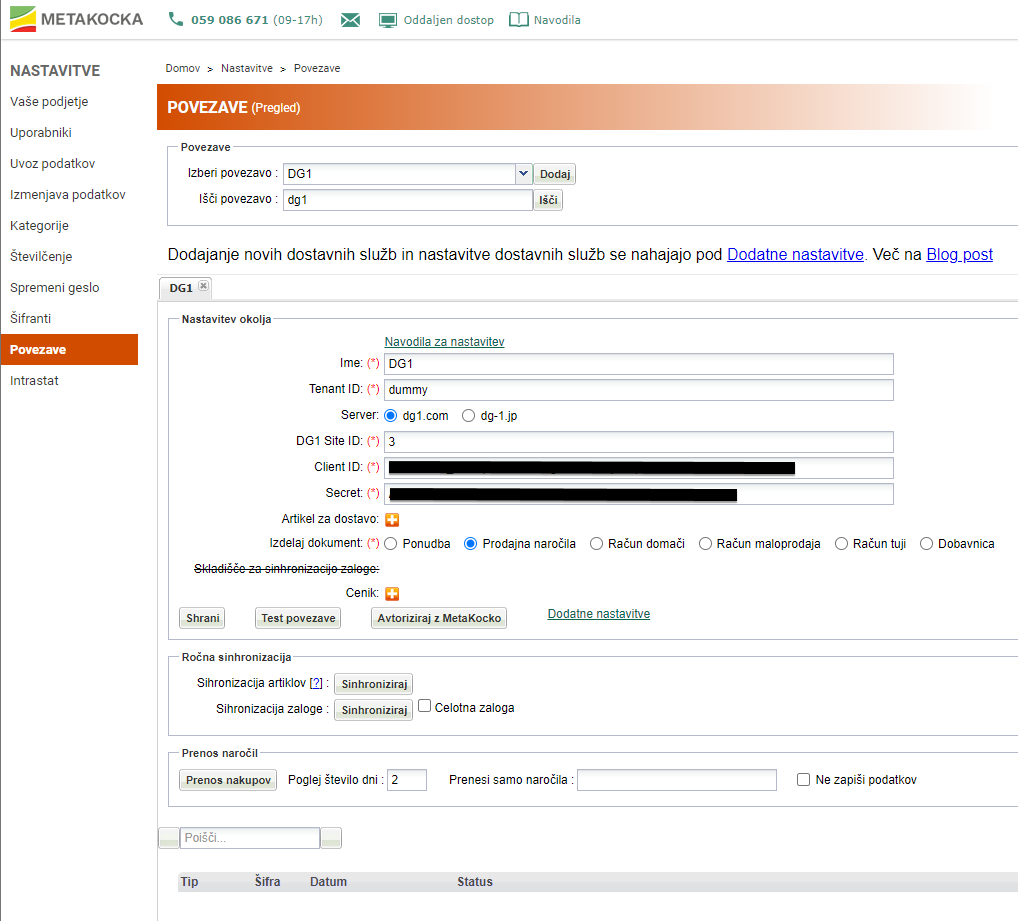The height and width of the screenshot is (921, 1018).
Task: Sort by Datum column header
Action: pos(329,881)
